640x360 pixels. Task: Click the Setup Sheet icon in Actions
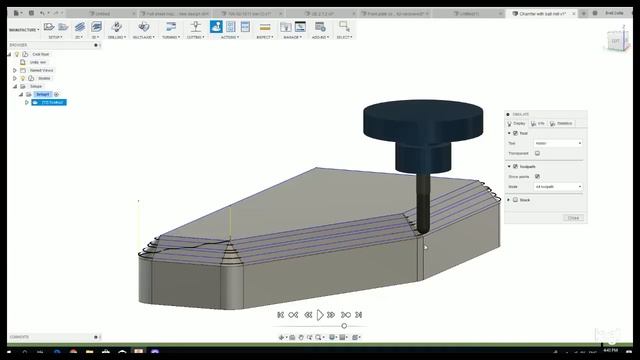click(x=245, y=27)
